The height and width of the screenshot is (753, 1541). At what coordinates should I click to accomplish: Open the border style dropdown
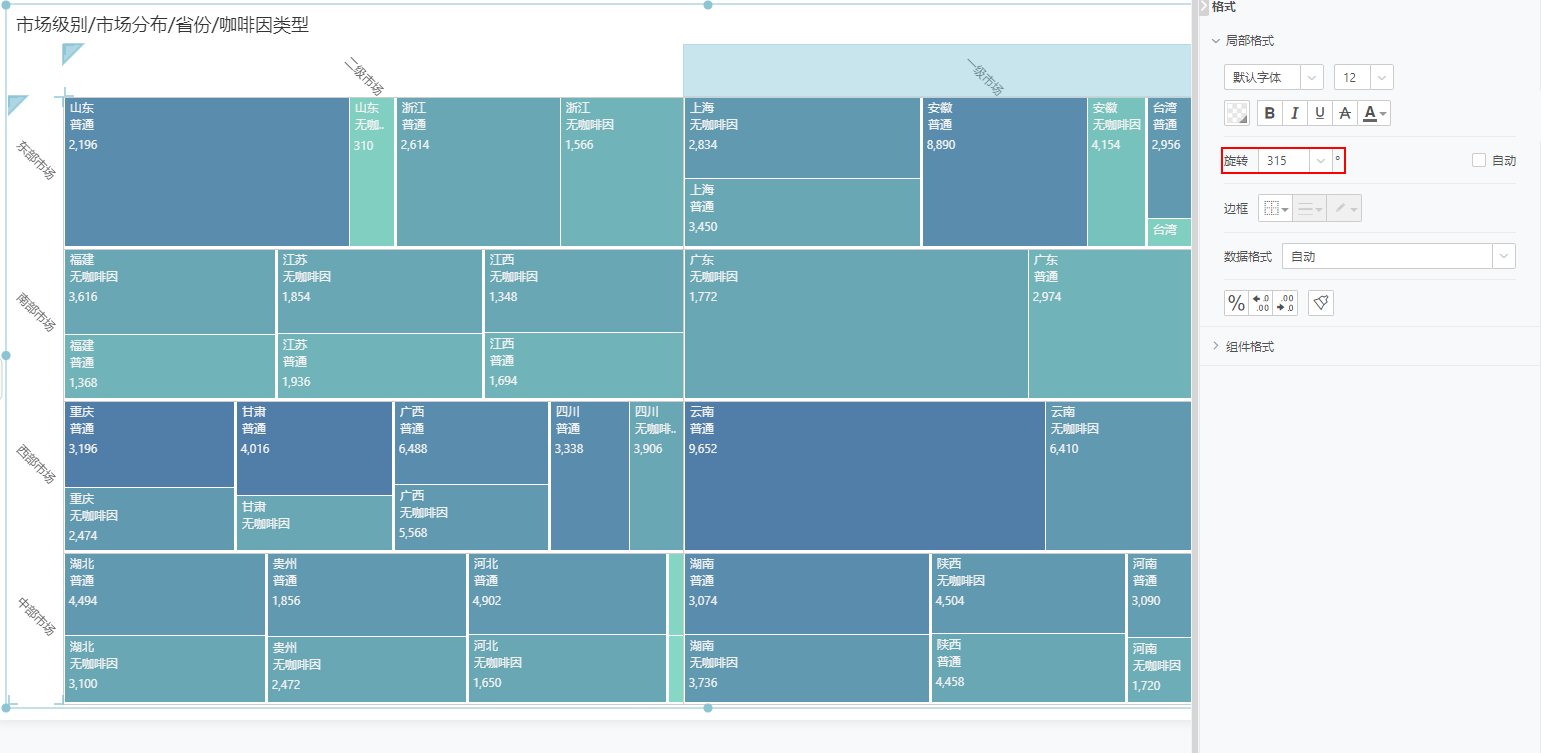[x=1275, y=209]
